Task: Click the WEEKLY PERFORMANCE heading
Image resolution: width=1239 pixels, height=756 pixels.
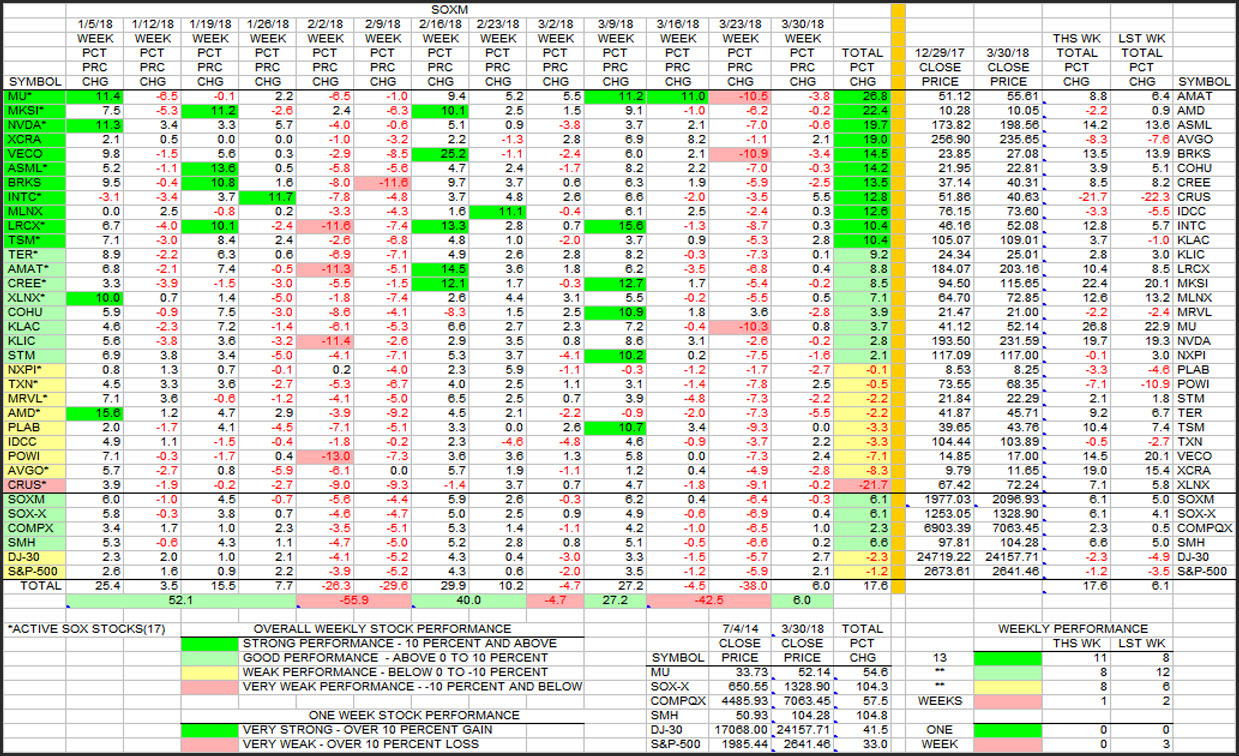Action: 1072,630
